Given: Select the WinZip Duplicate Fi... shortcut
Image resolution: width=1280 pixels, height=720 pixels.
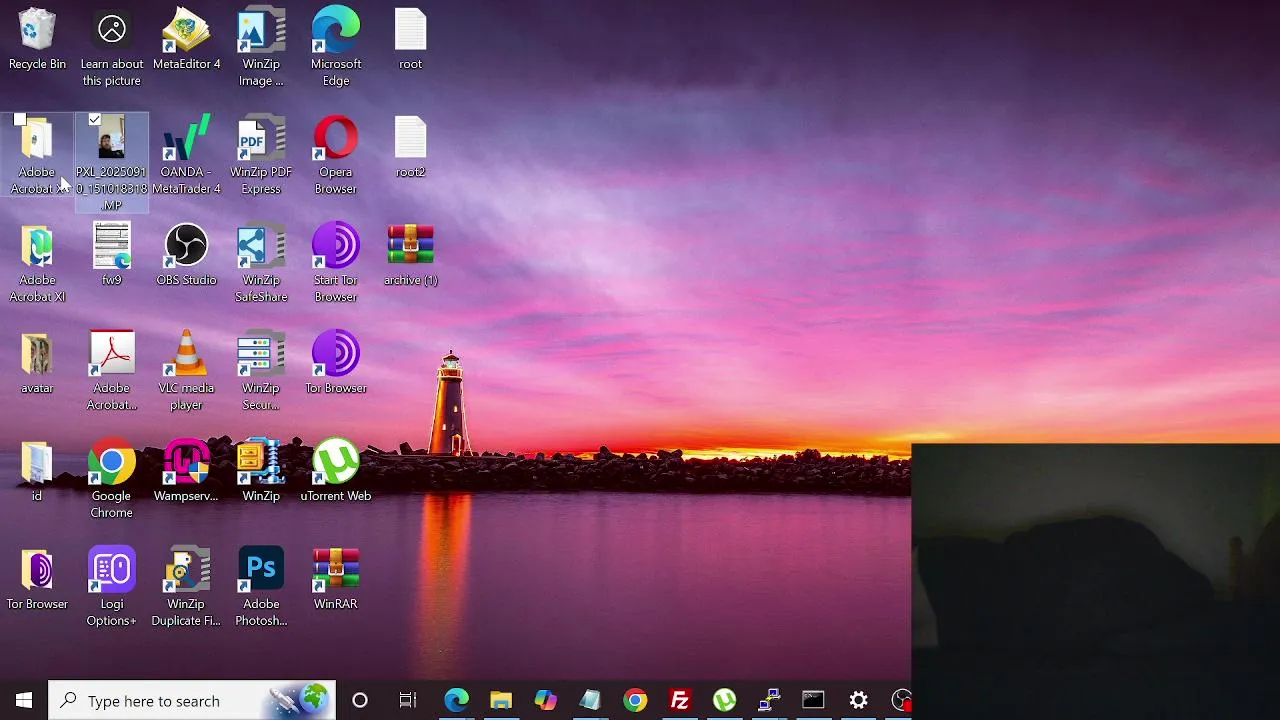Looking at the screenshot, I should [186, 588].
